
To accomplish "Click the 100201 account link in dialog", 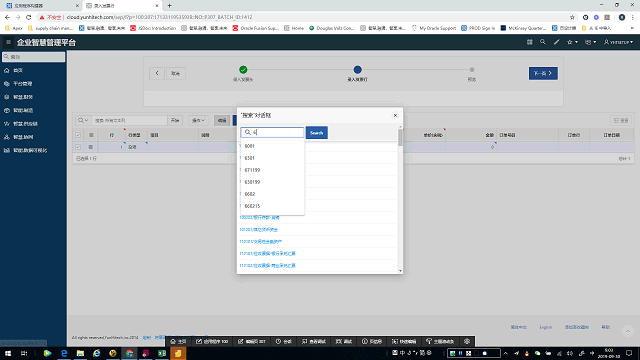I will [260, 218].
